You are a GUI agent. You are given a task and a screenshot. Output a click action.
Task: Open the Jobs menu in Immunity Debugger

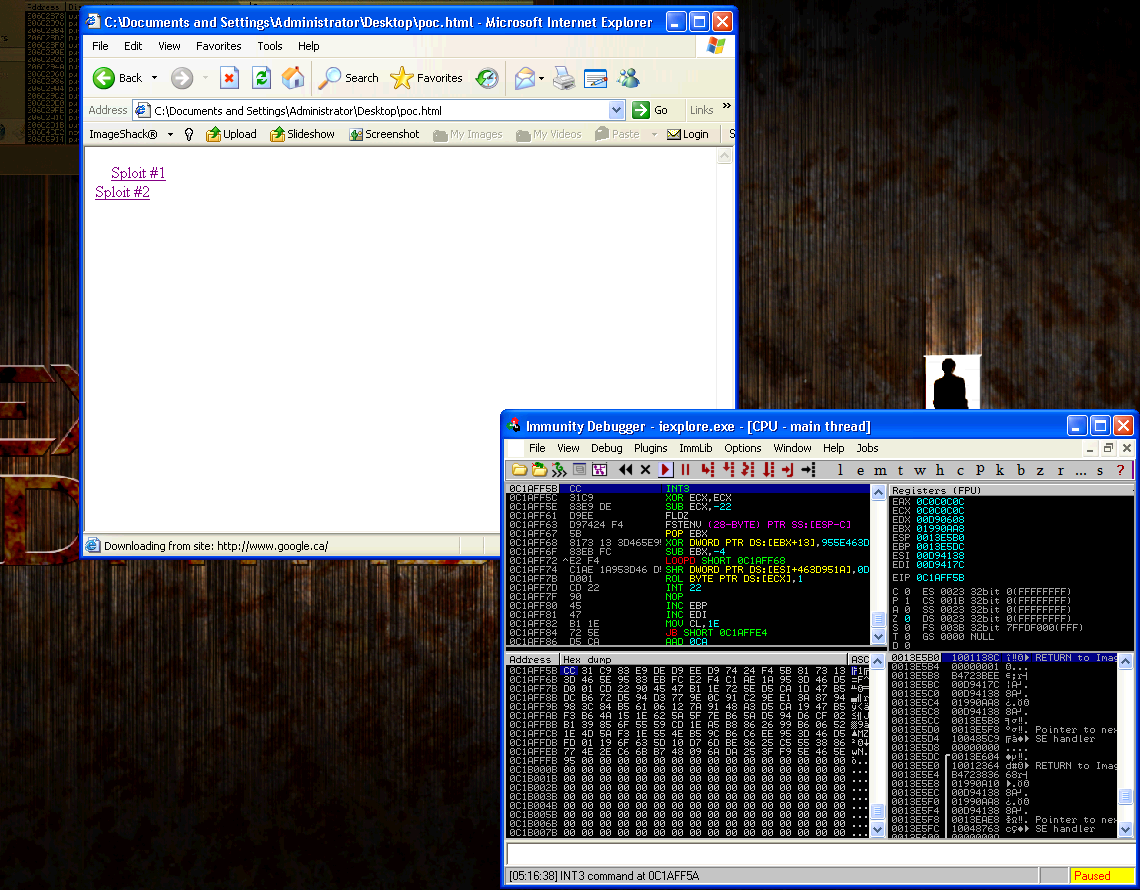tap(867, 448)
